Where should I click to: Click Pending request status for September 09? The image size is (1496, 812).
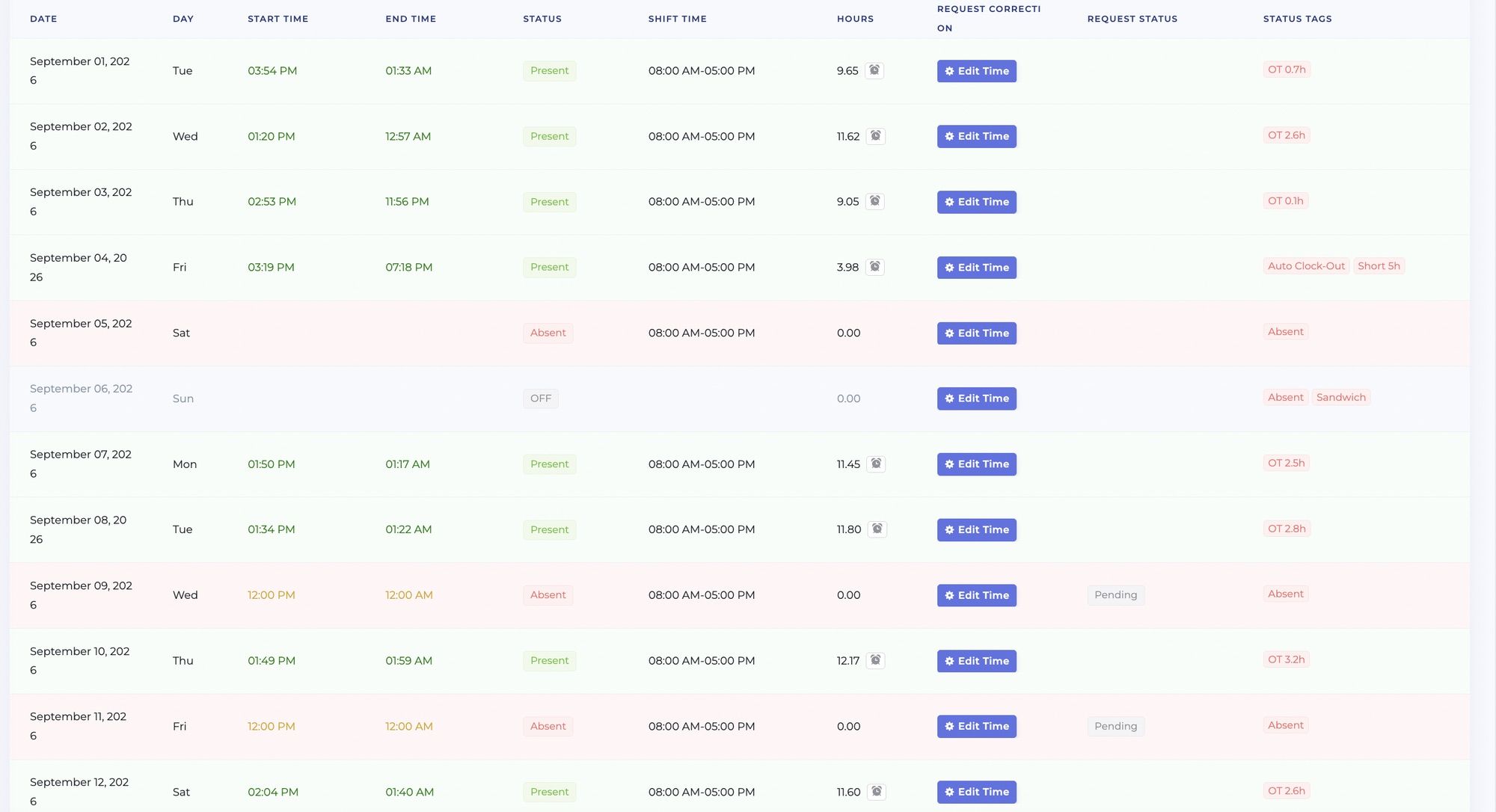[x=1115, y=595]
